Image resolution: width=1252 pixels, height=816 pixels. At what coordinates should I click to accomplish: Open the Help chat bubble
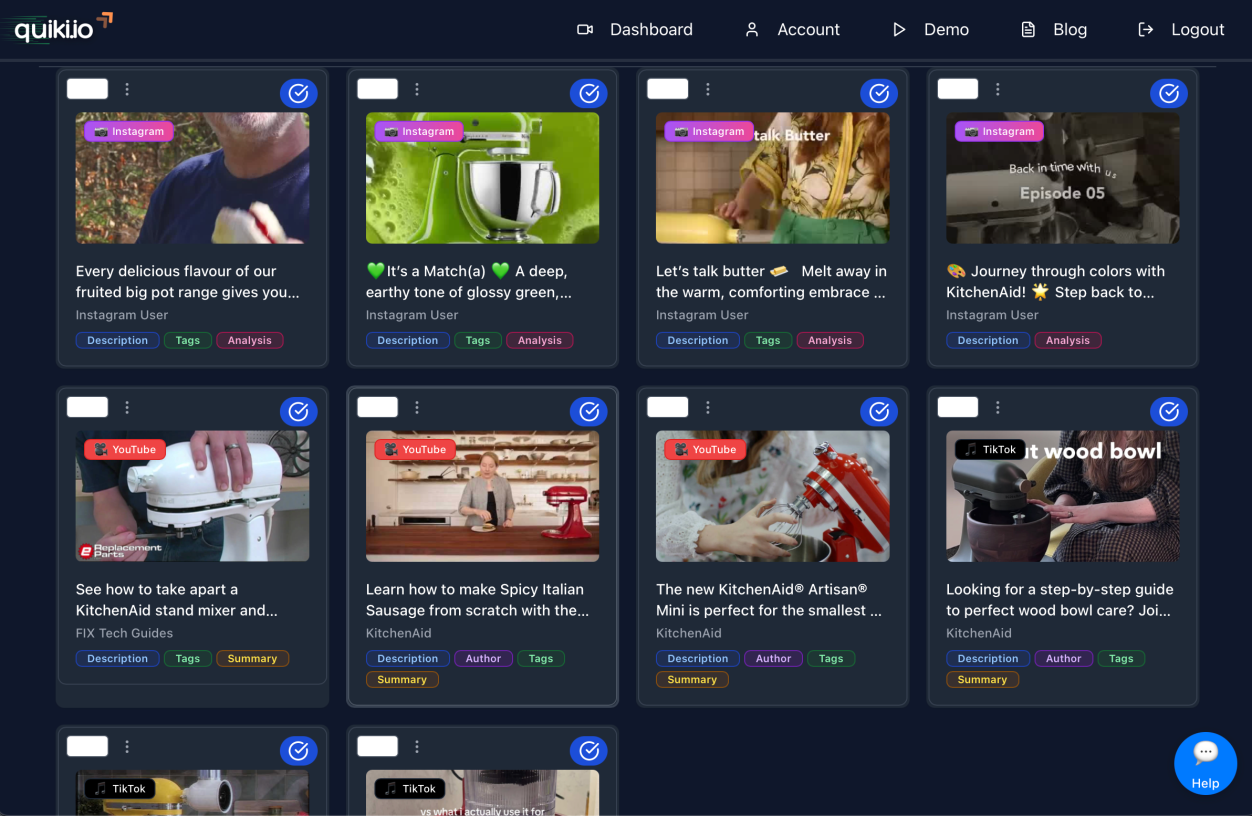[1205, 763]
